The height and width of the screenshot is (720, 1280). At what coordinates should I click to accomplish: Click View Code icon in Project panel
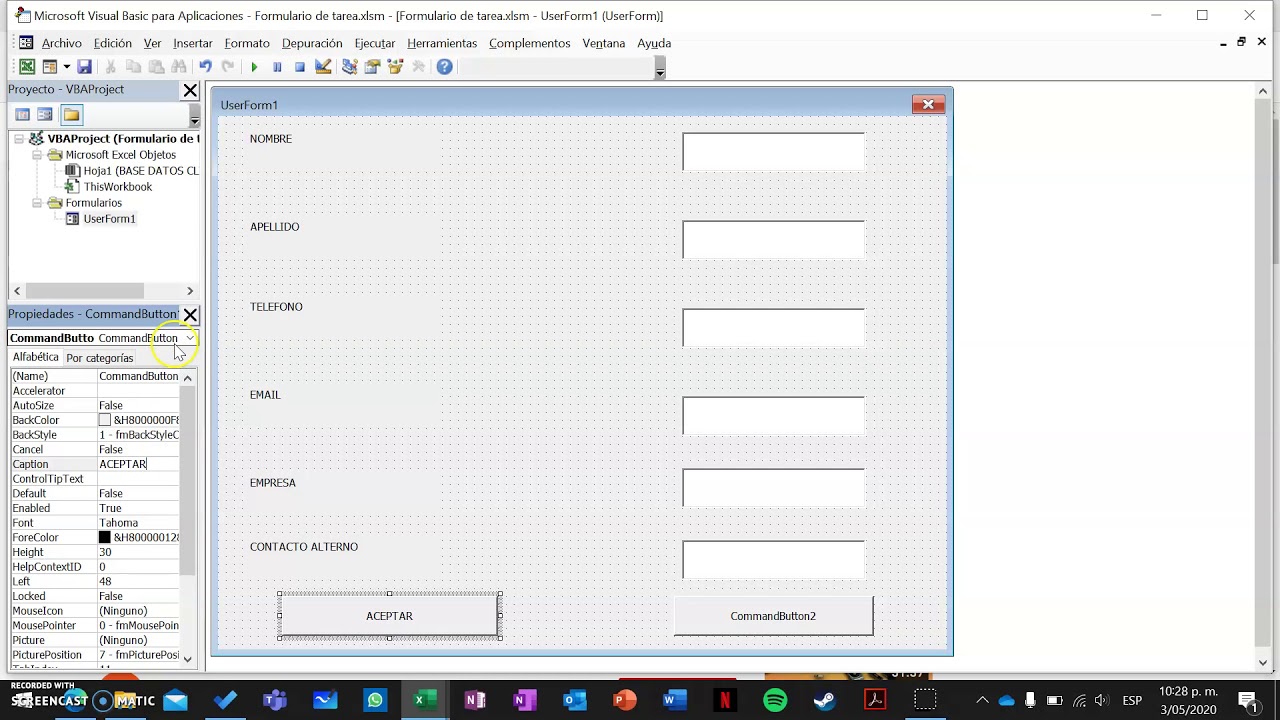click(x=22, y=114)
